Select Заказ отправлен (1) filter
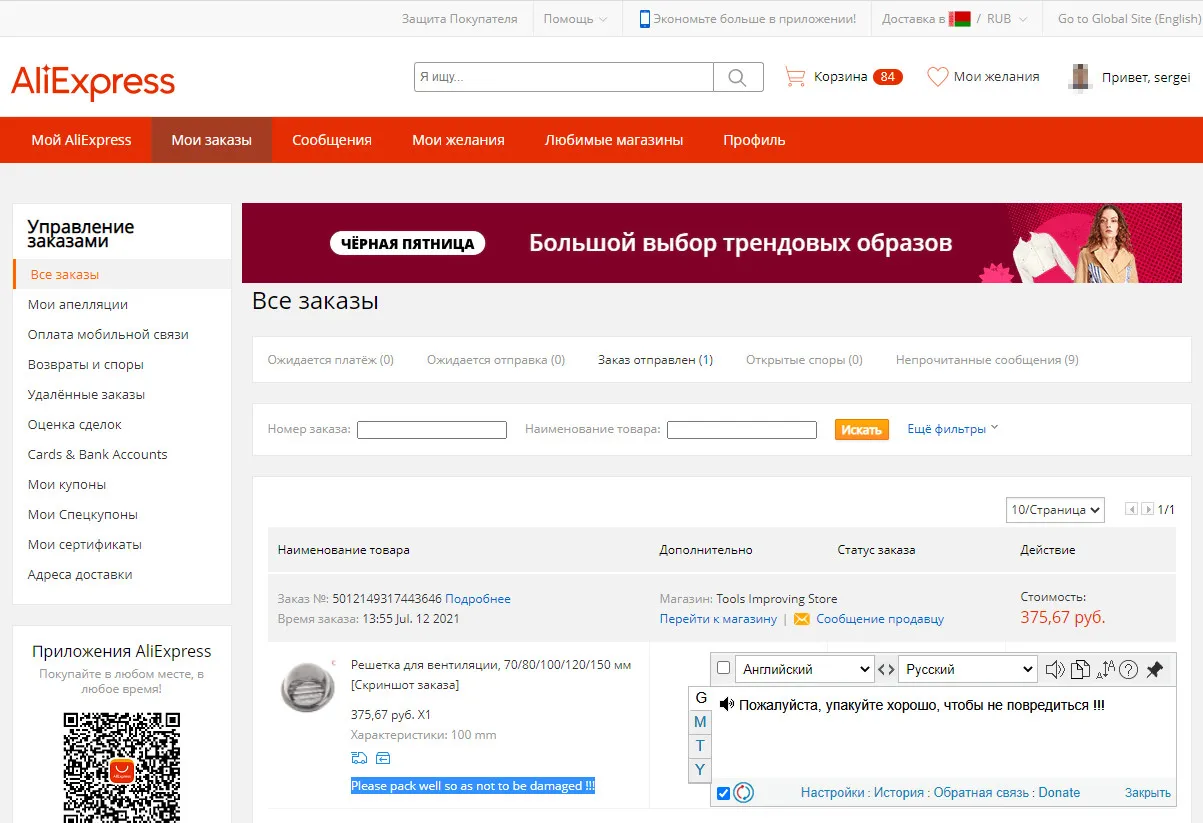 pos(655,360)
